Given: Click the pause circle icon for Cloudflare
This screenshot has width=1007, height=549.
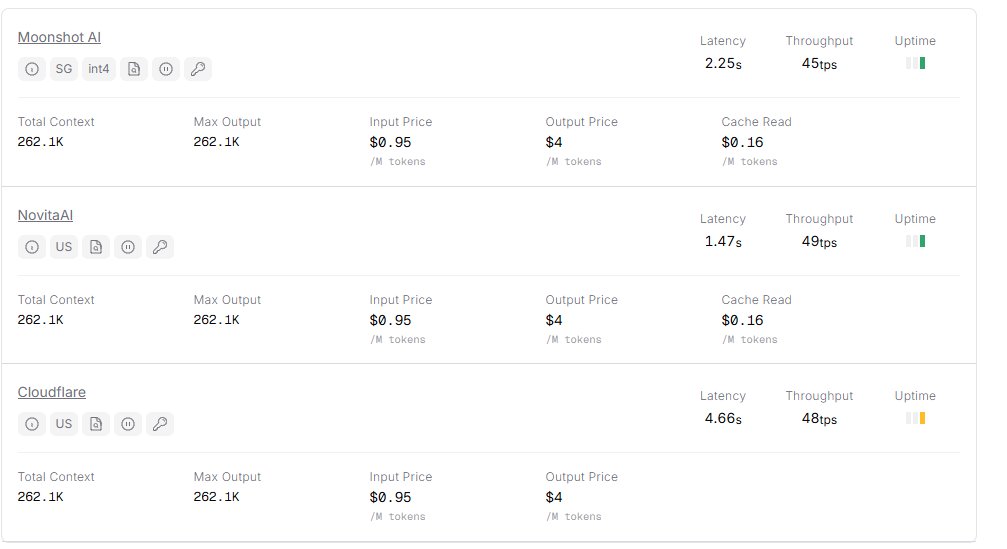Looking at the screenshot, I should coord(128,424).
